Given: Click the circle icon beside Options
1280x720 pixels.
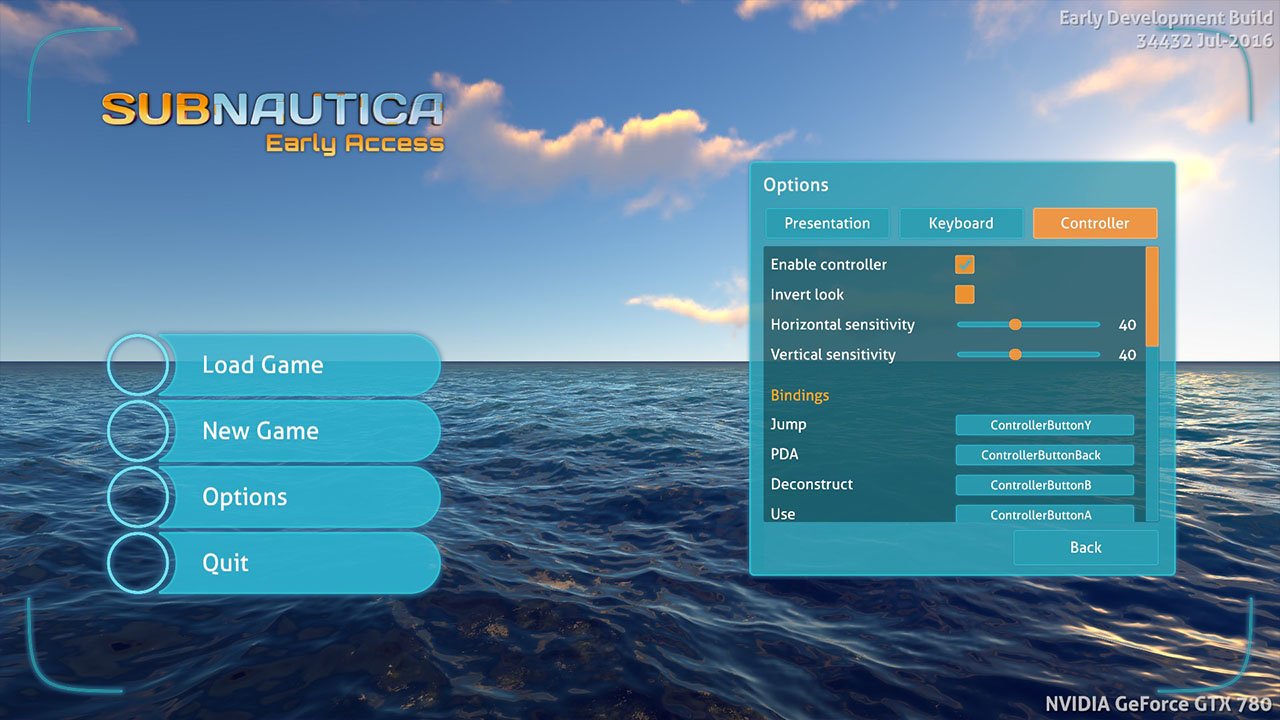Looking at the screenshot, I should pos(137,497).
